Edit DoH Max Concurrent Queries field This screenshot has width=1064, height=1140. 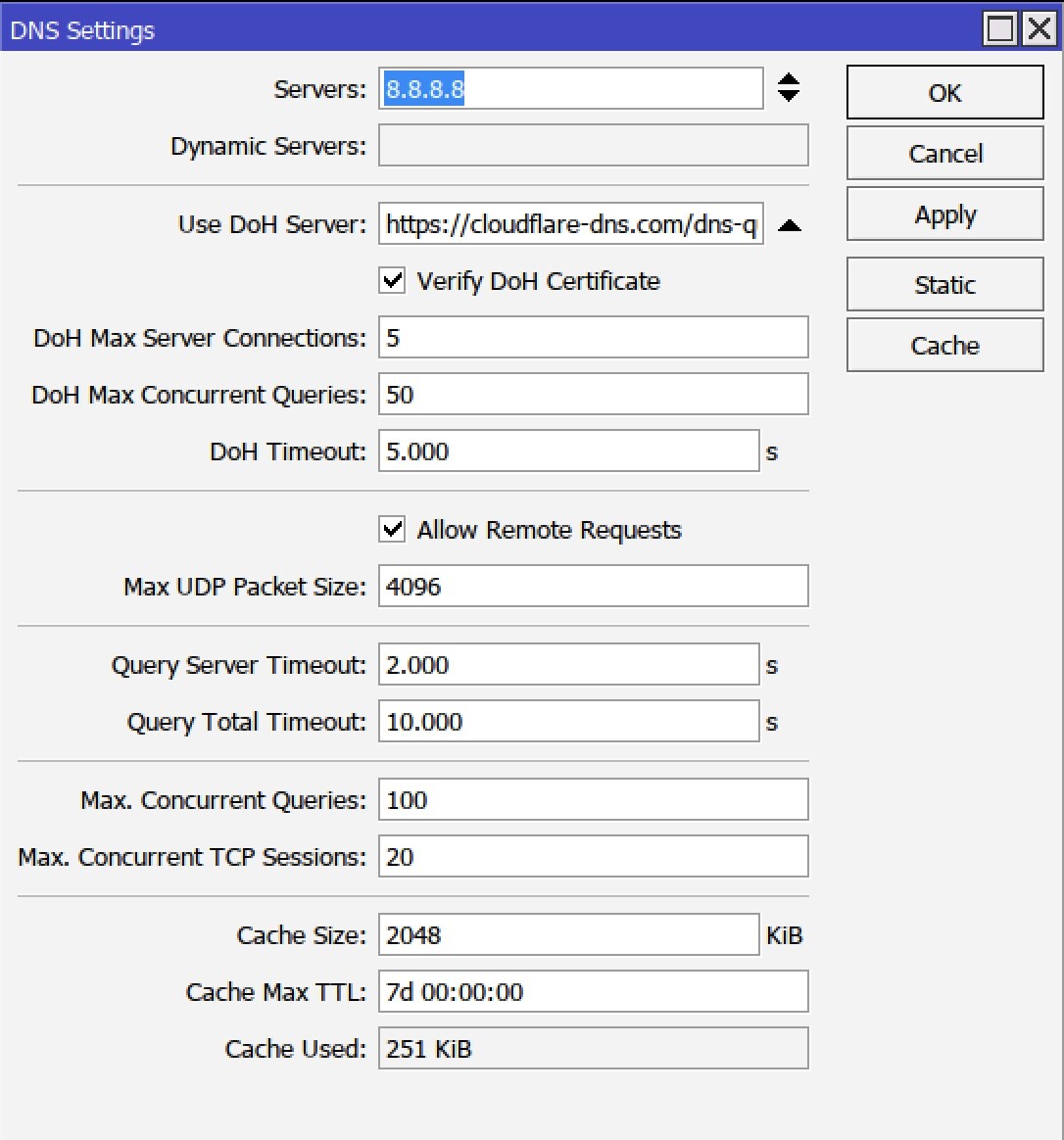[592, 394]
